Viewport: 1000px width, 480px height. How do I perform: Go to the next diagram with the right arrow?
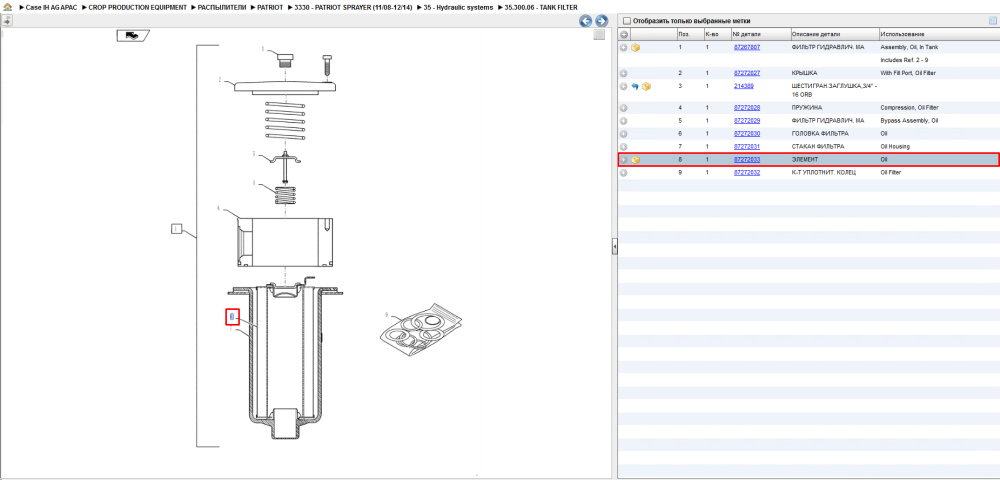click(x=601, y=20)
